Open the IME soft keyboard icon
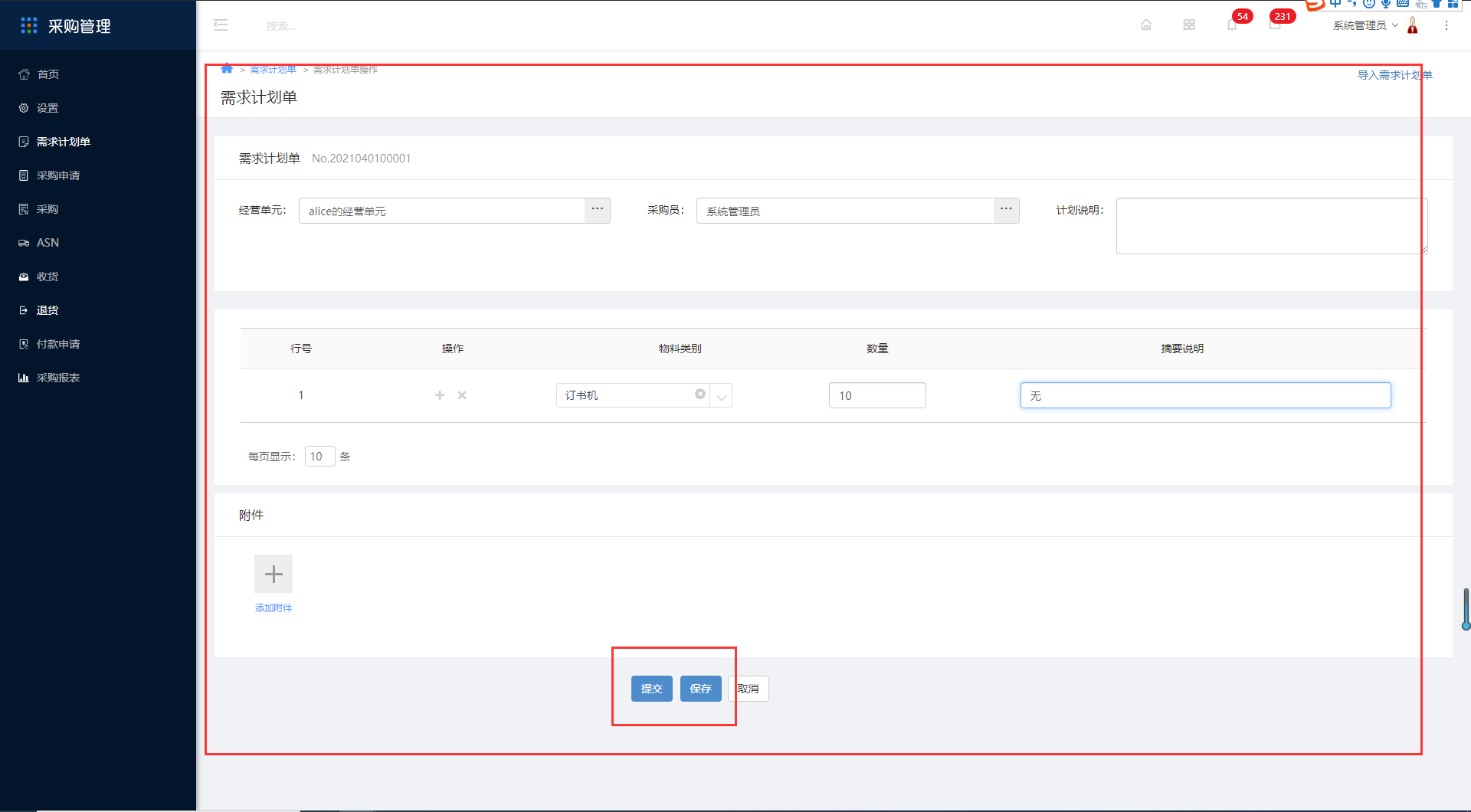Image resolution: width=1471 pixels, height=812 pixels. [1403, 4]
